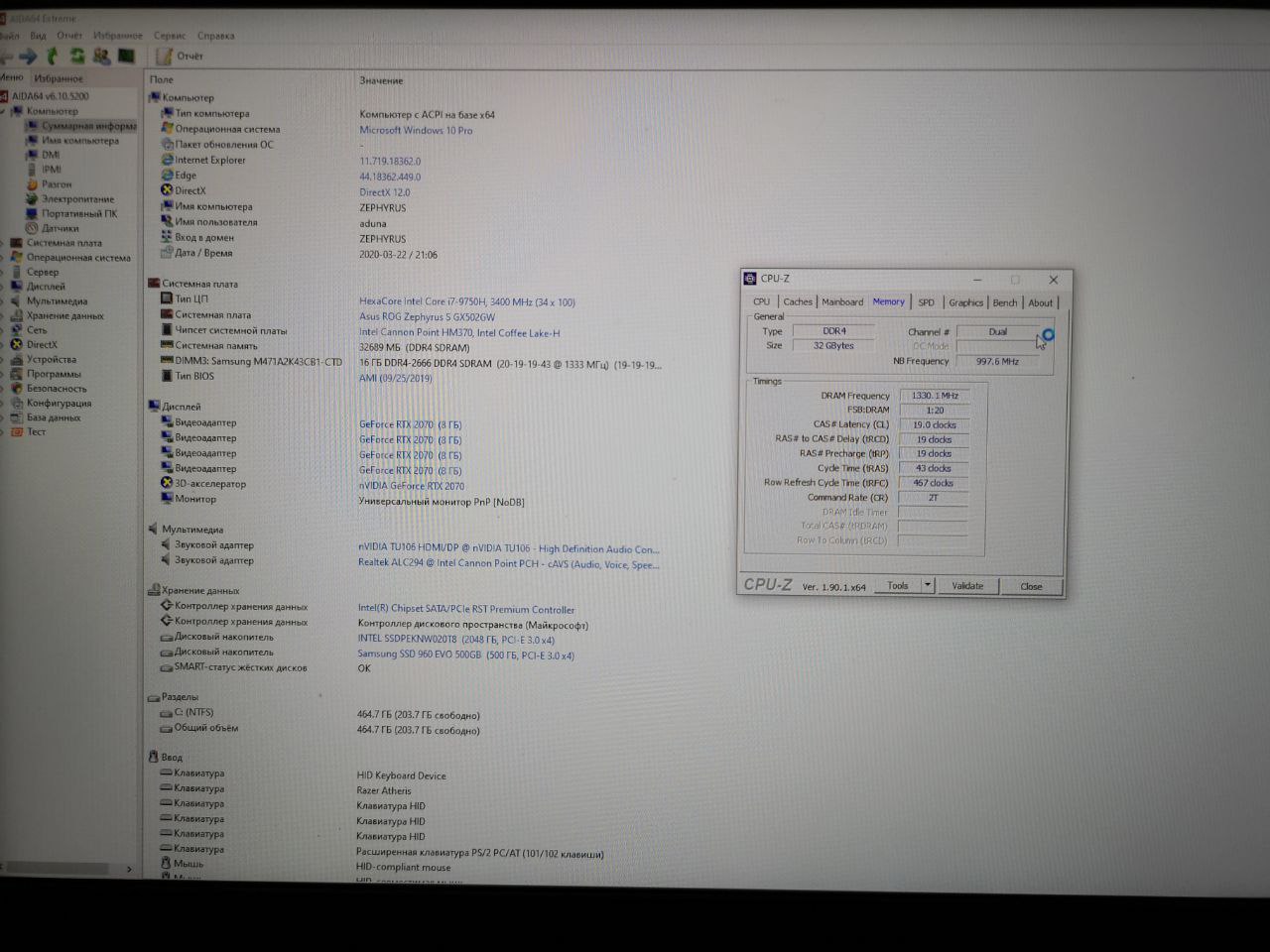Switch to Caches tab in CPU-Z
1270x952 pixels.
(798, 301)
